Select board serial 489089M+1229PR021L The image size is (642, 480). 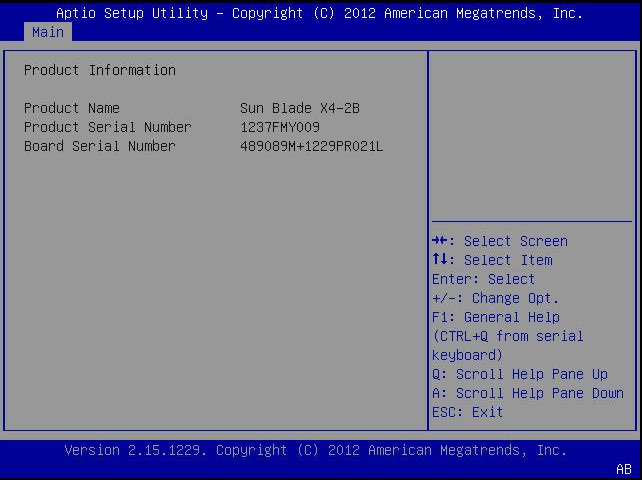(x=312, y=146)
